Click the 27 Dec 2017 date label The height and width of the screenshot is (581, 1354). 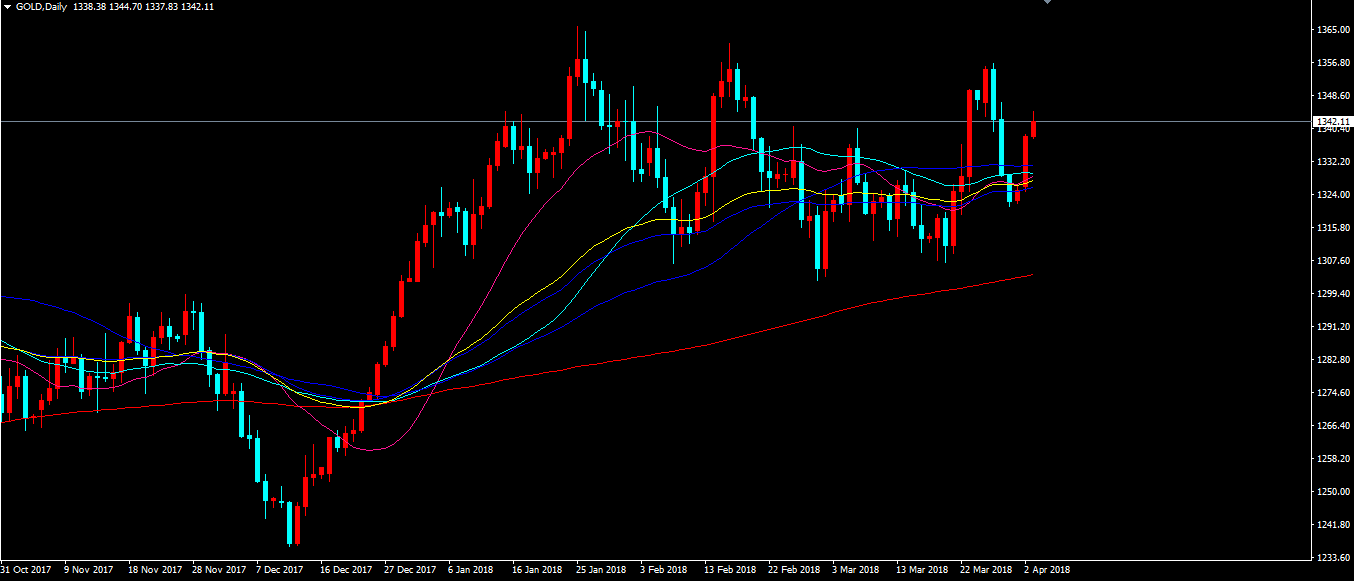[x=411, y=570]
